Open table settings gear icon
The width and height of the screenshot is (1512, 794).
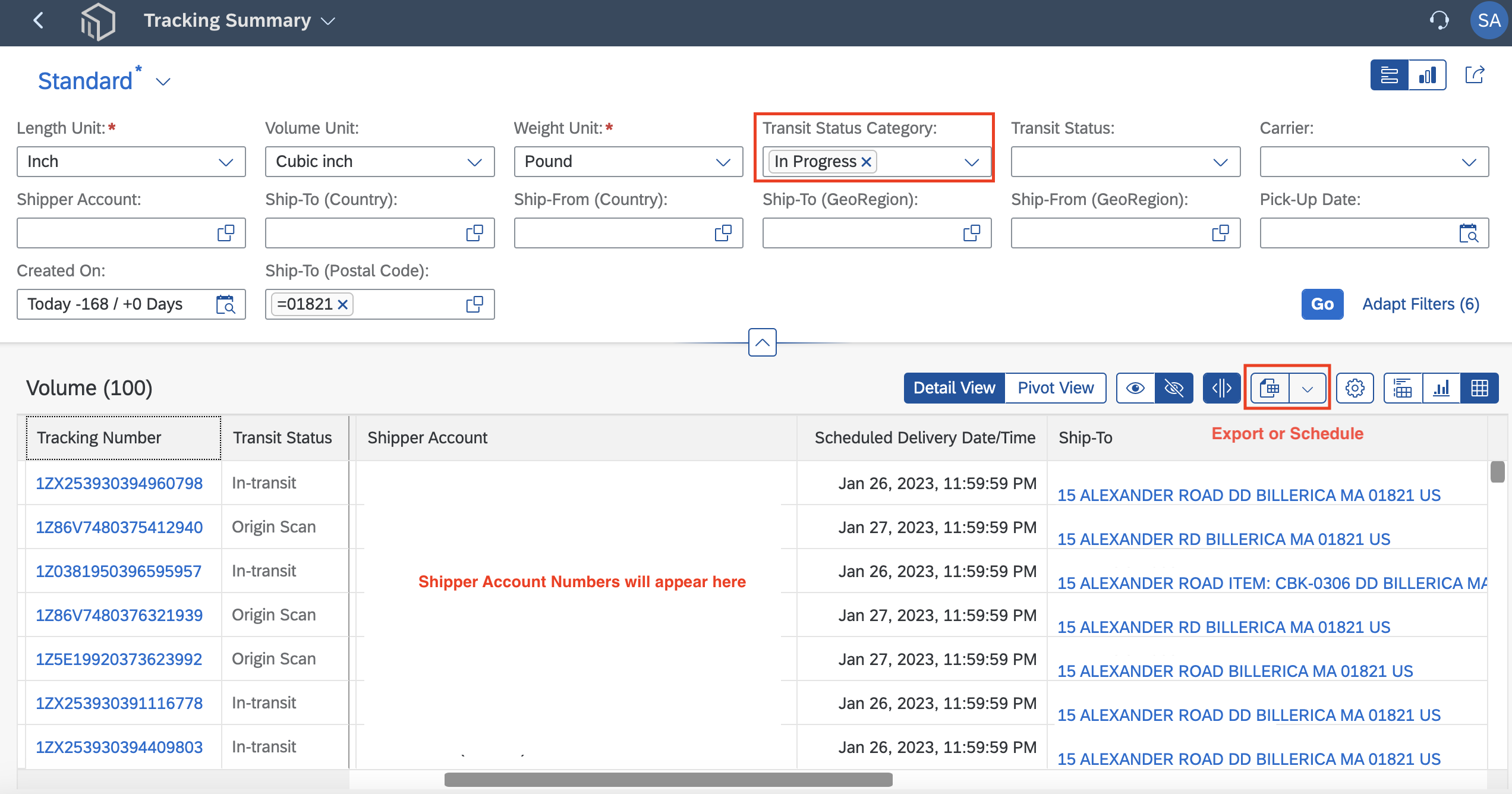pyautogui.click(x=1354, y=389)
